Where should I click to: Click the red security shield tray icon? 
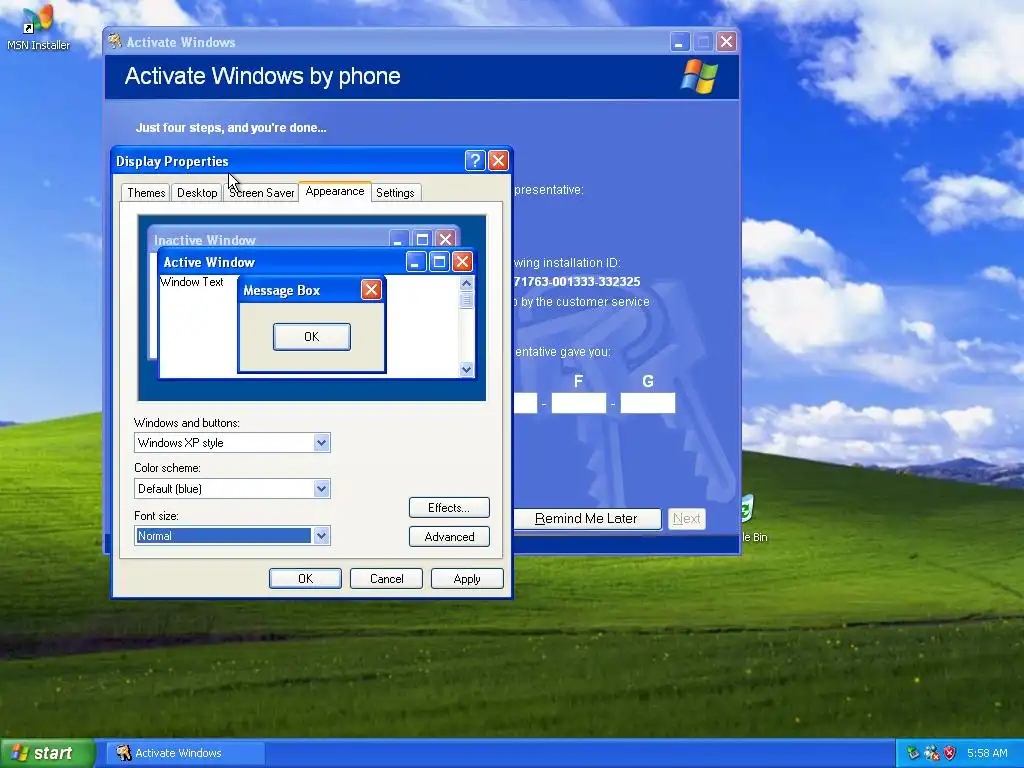coord(950,753)
